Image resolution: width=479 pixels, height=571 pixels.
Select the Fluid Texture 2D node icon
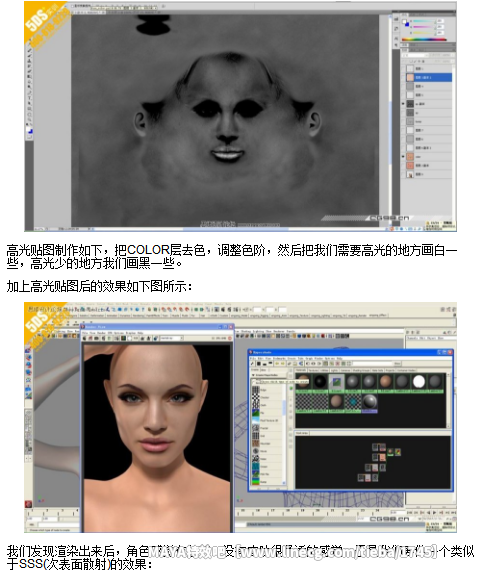pos(256,421)
